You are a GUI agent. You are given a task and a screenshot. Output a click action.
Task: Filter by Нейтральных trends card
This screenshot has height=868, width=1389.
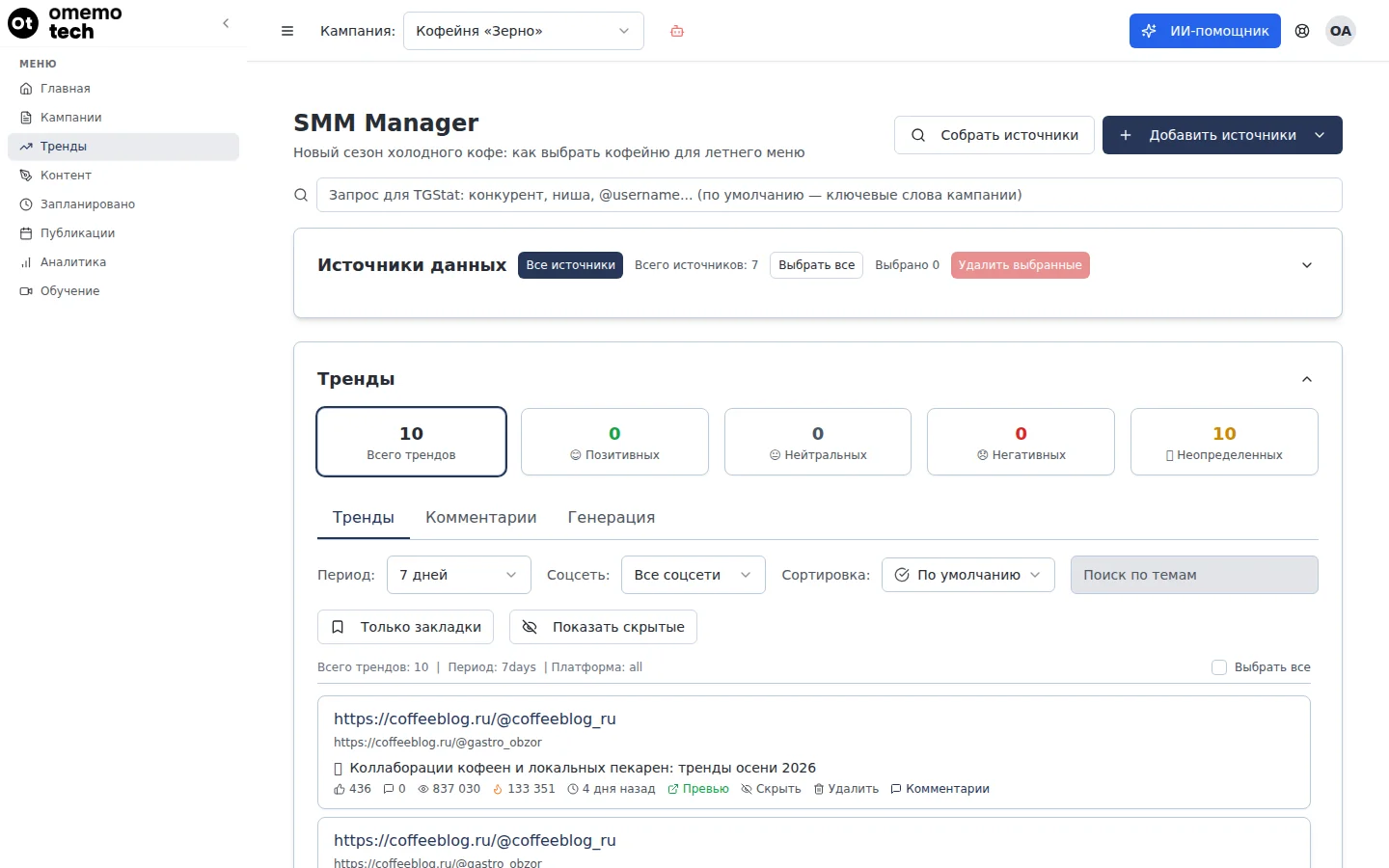coord(818,442)
